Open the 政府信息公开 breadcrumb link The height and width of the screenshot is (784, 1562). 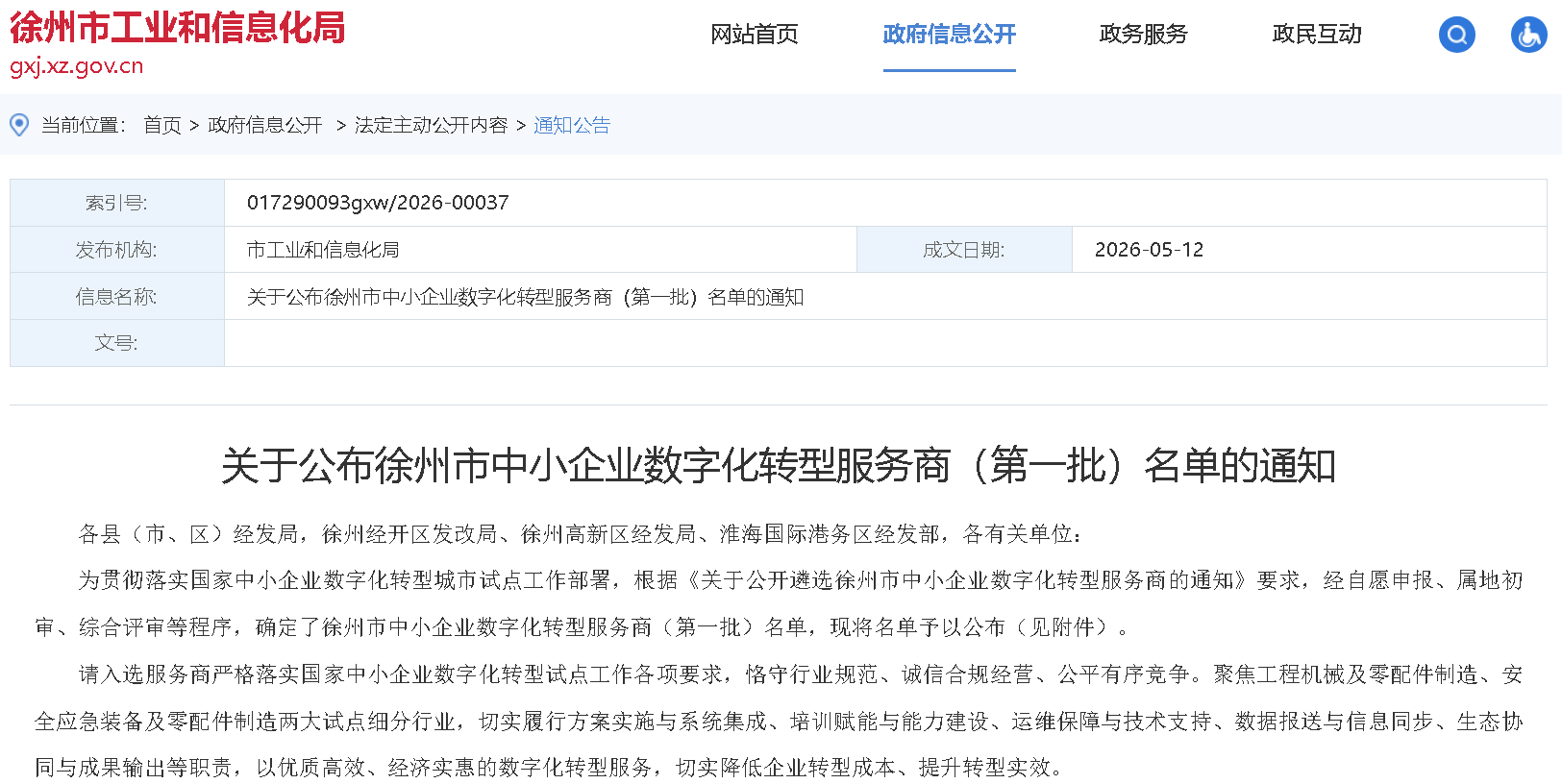pyautogui.click(x=265, y=125)
